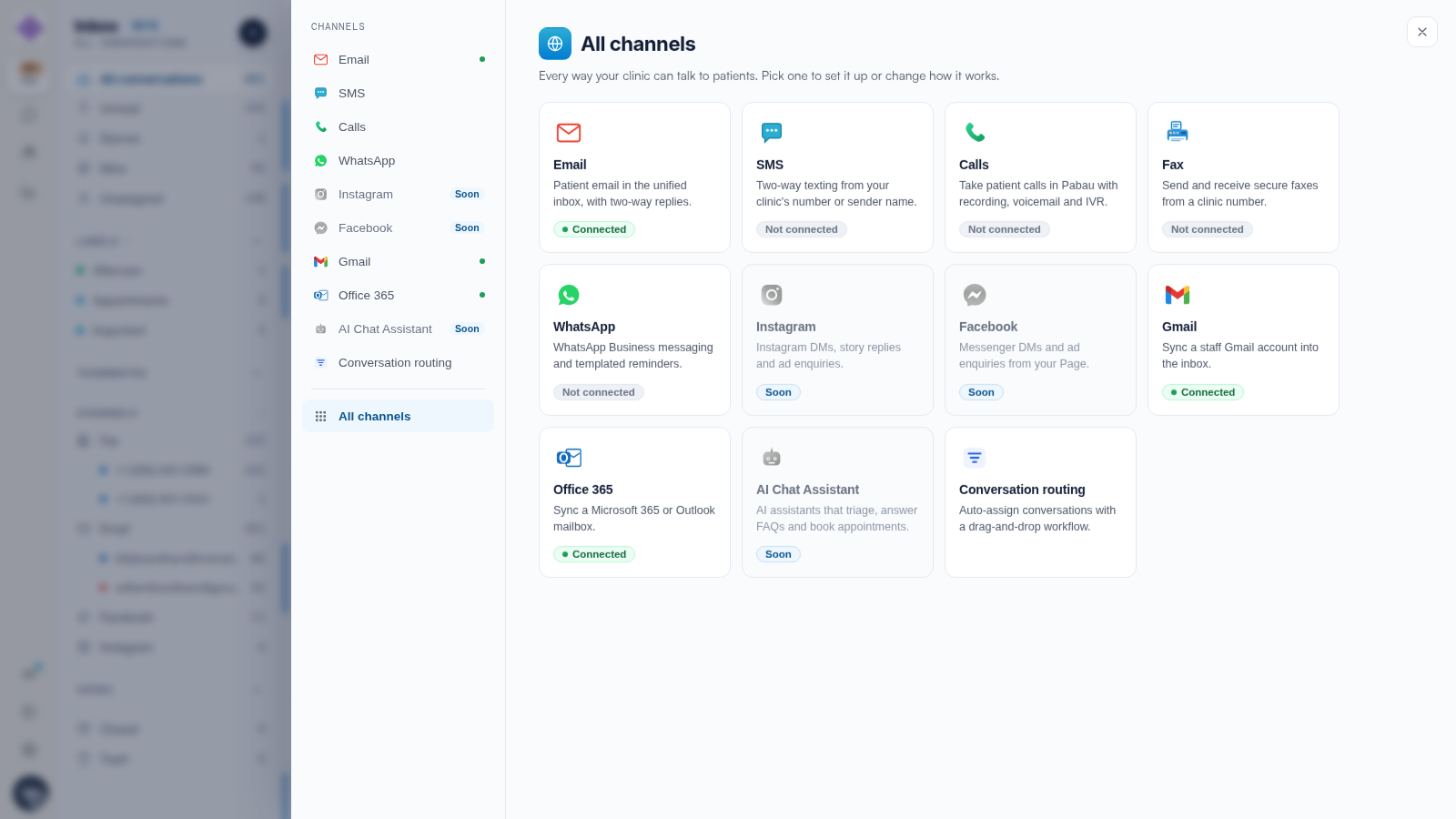Click the Soon badge on the Instagram card
The image size is (1456, 819).
[778, 392]
